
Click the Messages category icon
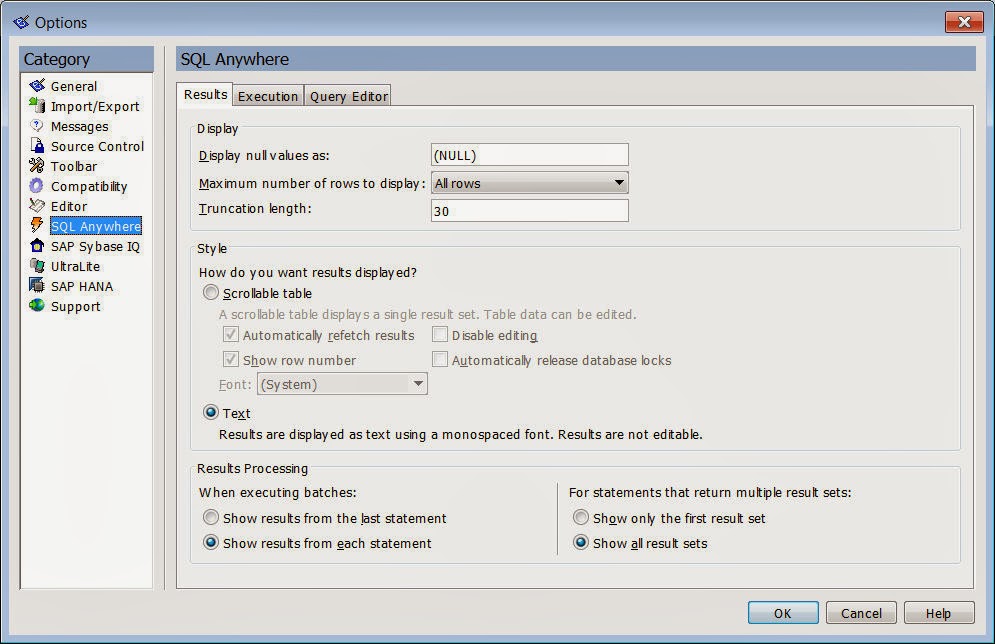pyautogui.click(x=39, y=126)
